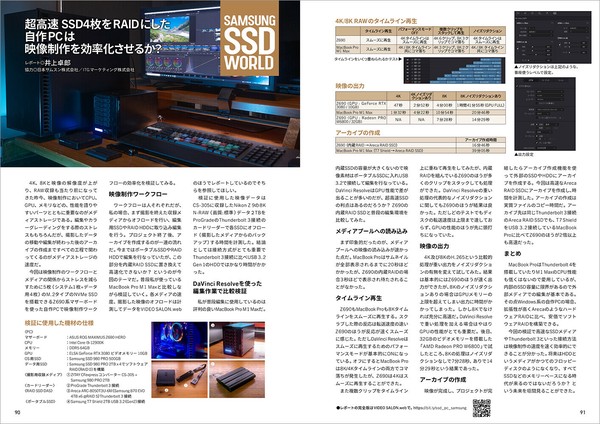The width and height of the screenshot is (600, 424).
Task: Click the gold アーカイブの作成 table heading
Action: tap(358, 133)
